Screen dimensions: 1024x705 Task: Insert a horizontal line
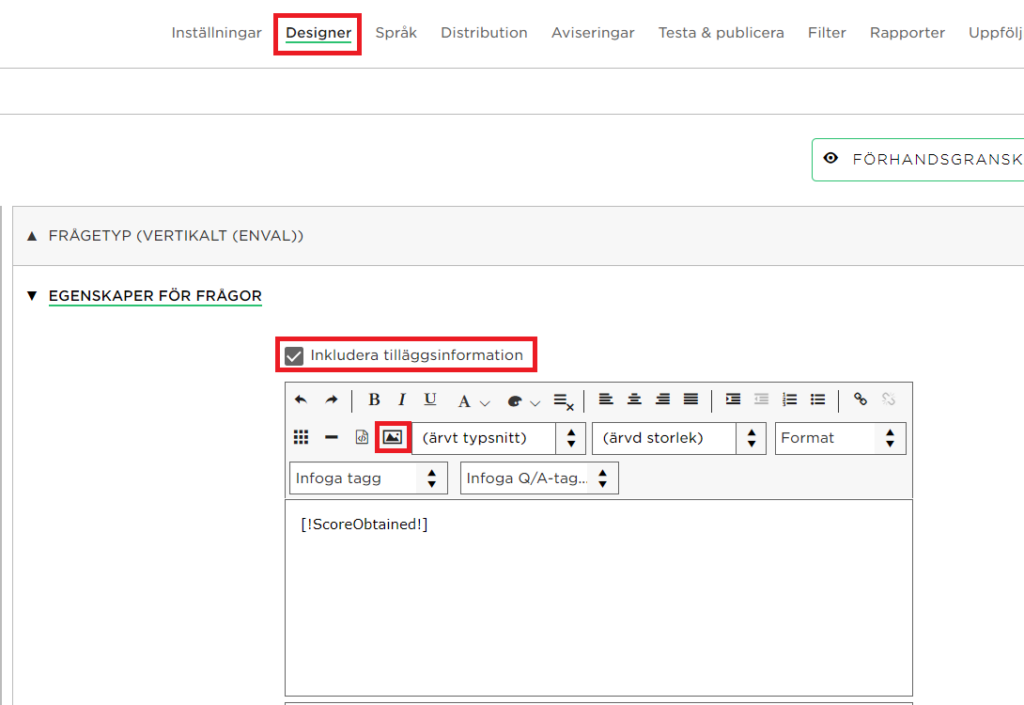[x=331, y=437]
